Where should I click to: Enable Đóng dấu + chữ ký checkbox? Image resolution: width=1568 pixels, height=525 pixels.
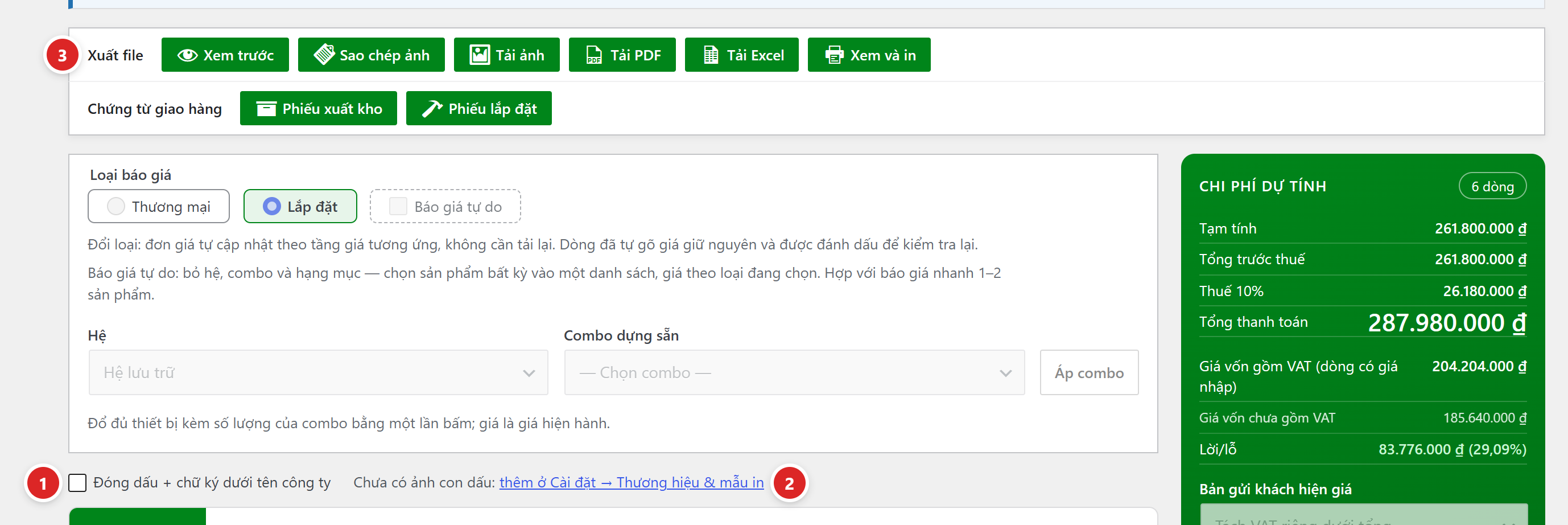pyautogui.click(x=77, y=483)
